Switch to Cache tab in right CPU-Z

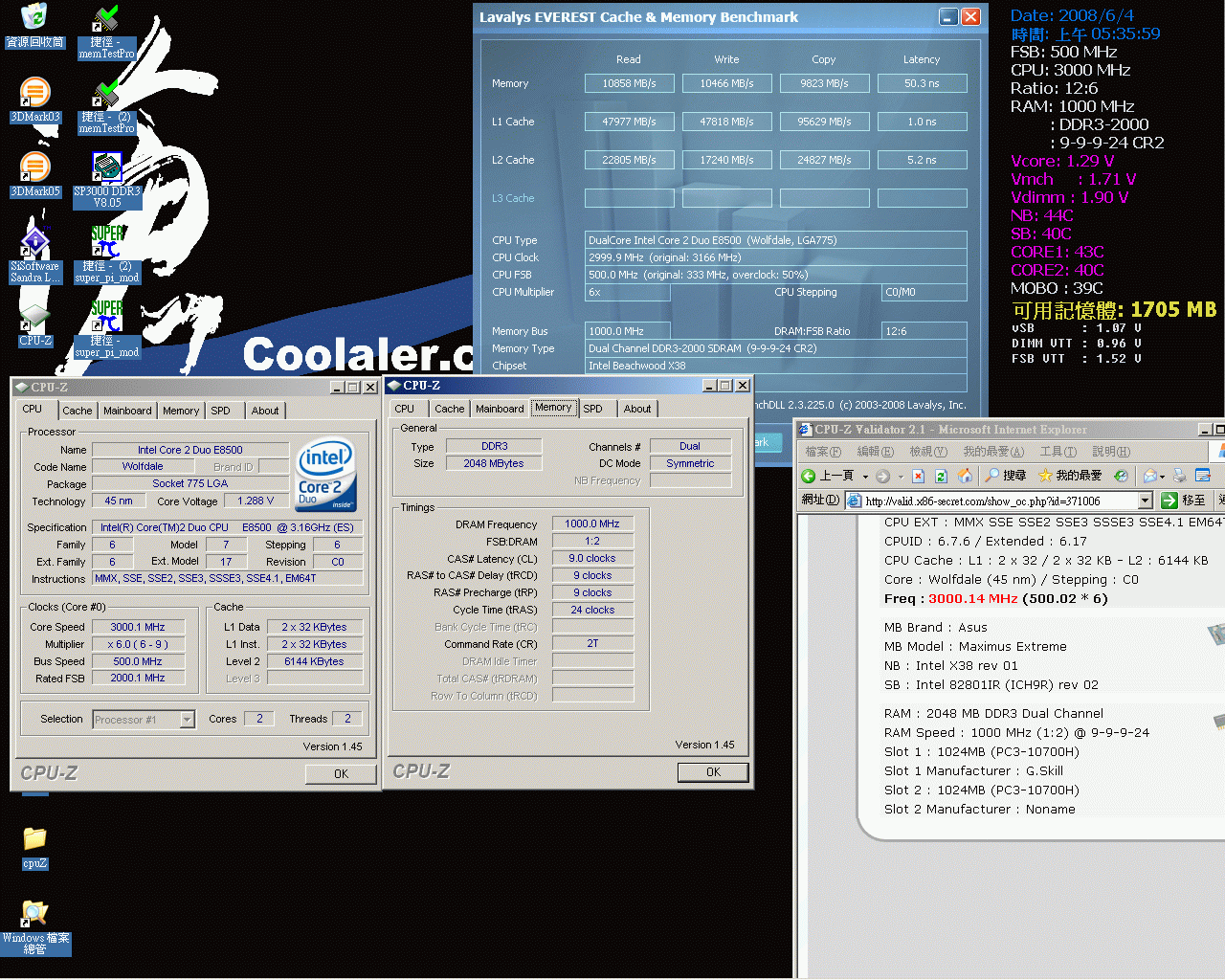tap(449, 409)
